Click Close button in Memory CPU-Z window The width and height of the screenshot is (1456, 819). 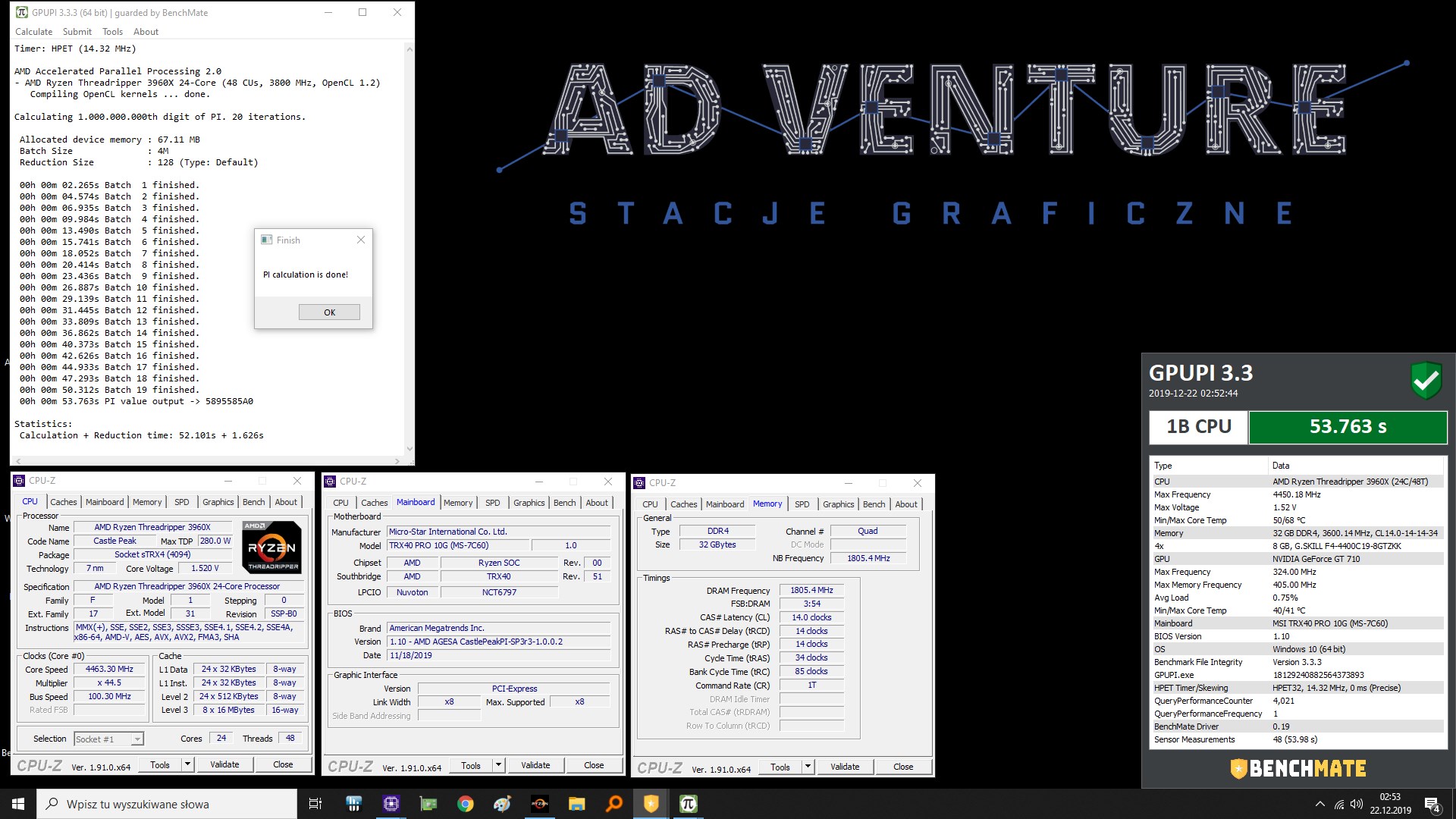(x=903, y=767)
